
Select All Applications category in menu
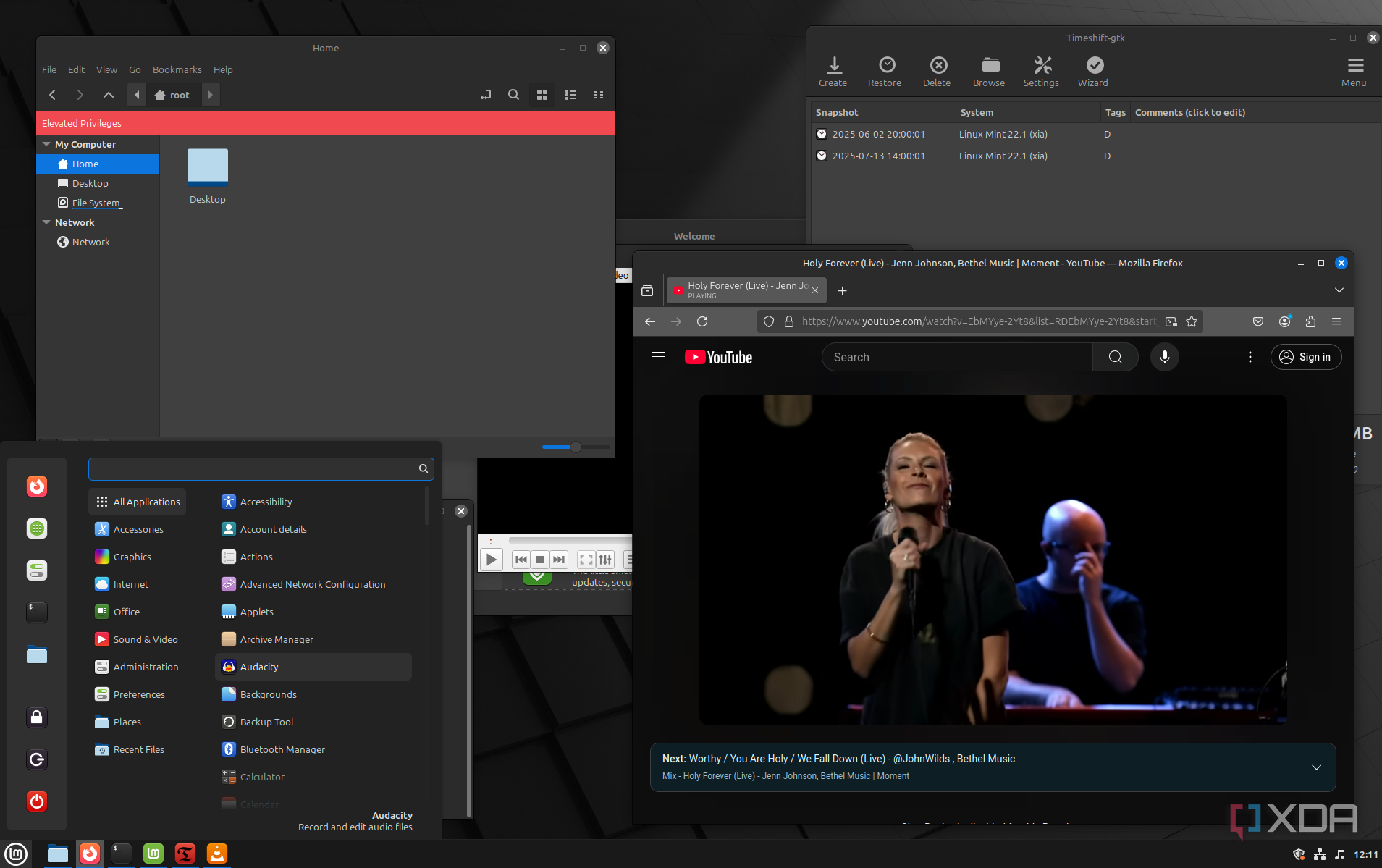pyautogui.click(x=138, y=502)
